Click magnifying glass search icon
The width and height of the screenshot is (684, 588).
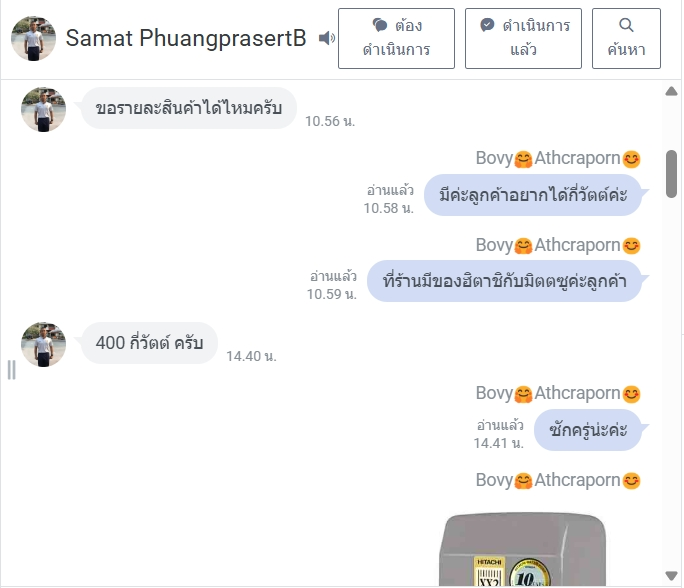pos(626,25)
